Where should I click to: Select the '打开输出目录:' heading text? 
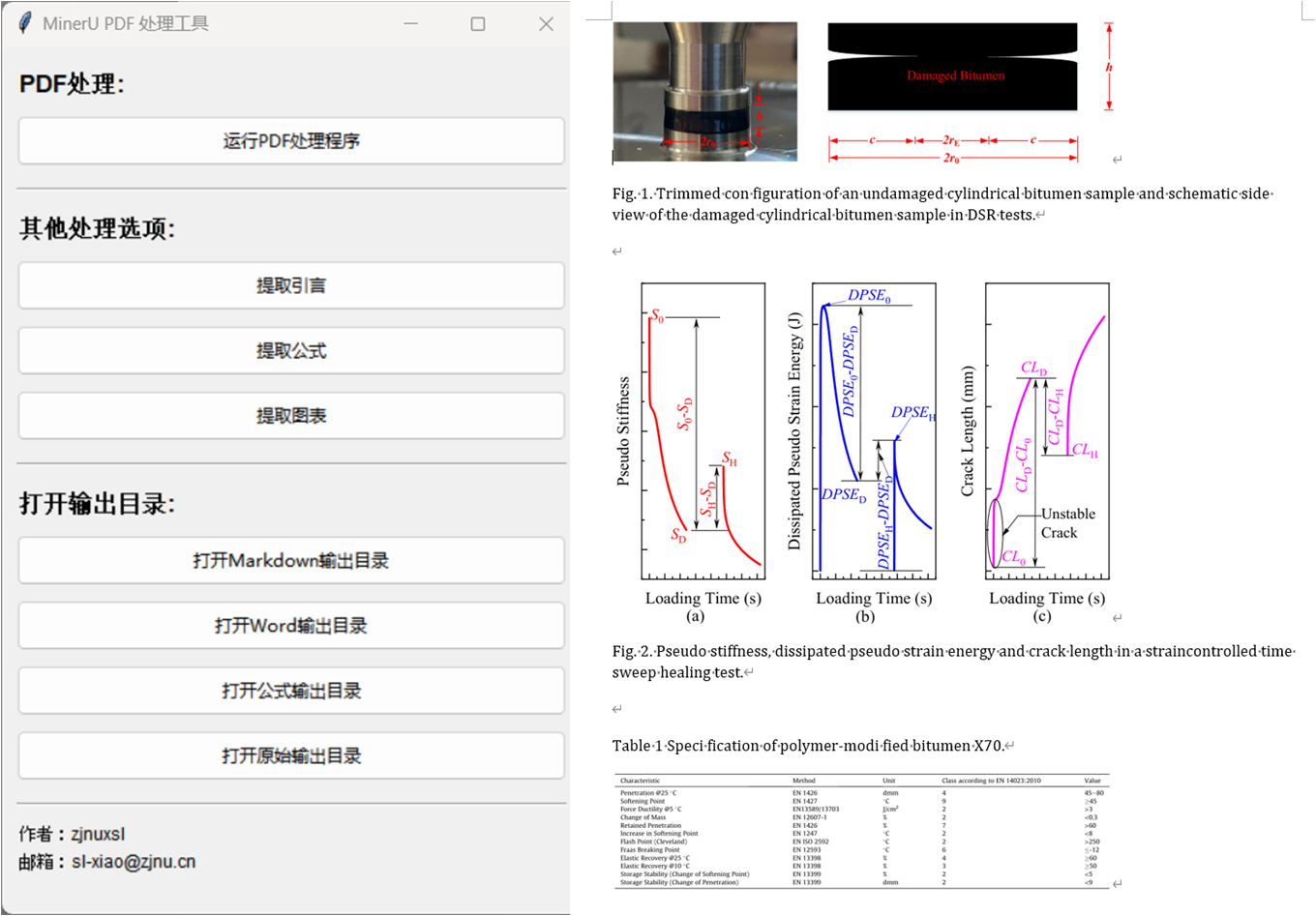tap(97, 504)
